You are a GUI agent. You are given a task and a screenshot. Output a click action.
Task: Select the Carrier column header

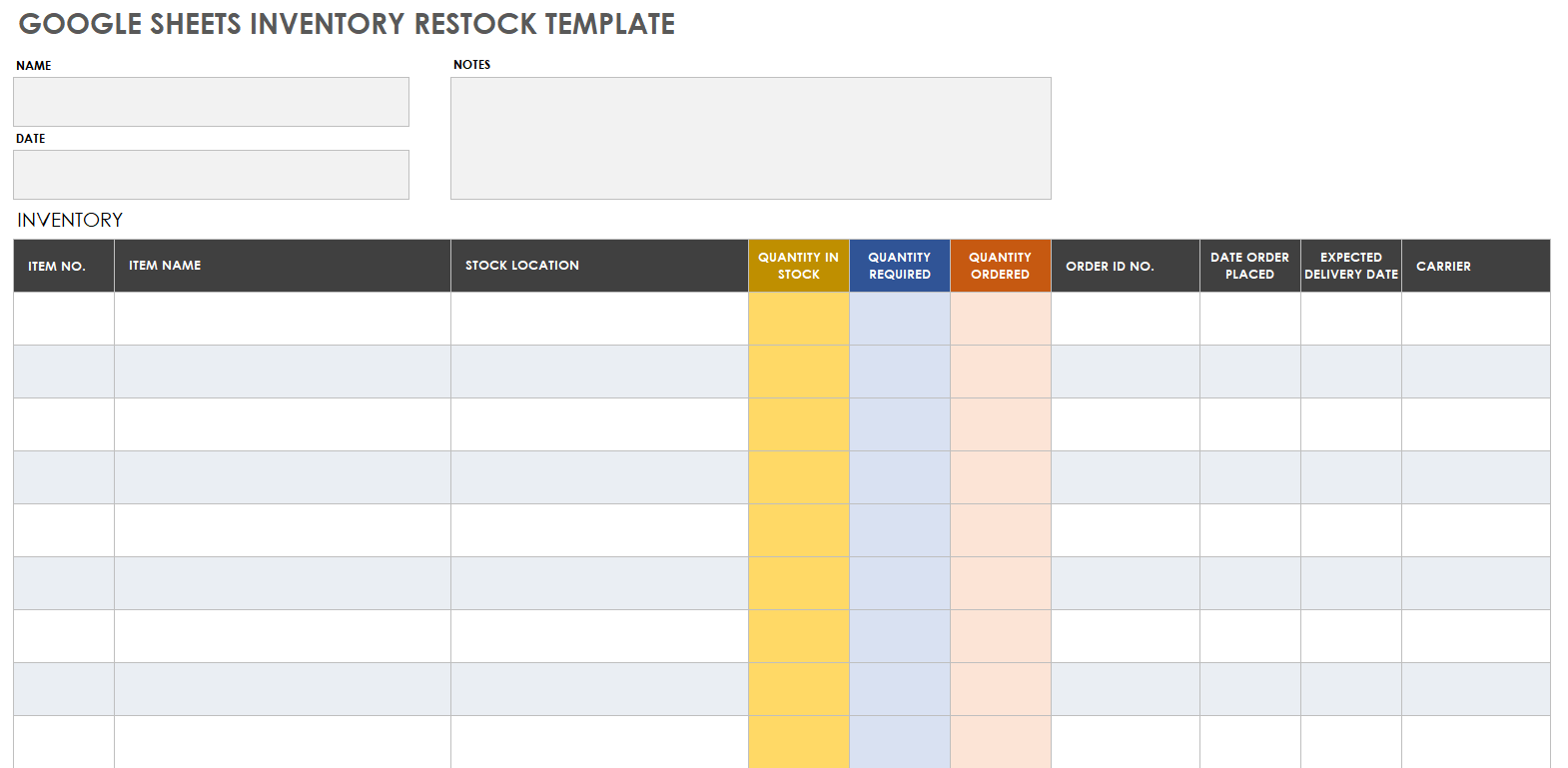tap(1475, 266)
